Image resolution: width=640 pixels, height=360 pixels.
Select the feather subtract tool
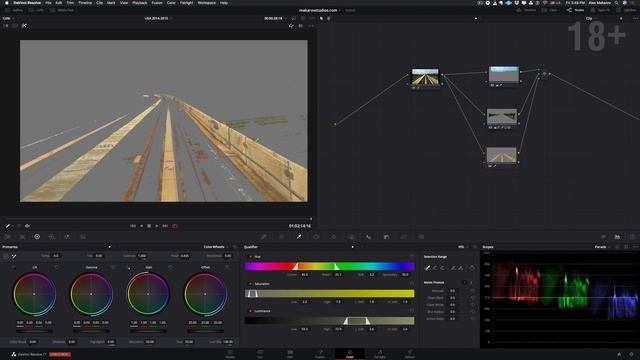click(453, 268)
